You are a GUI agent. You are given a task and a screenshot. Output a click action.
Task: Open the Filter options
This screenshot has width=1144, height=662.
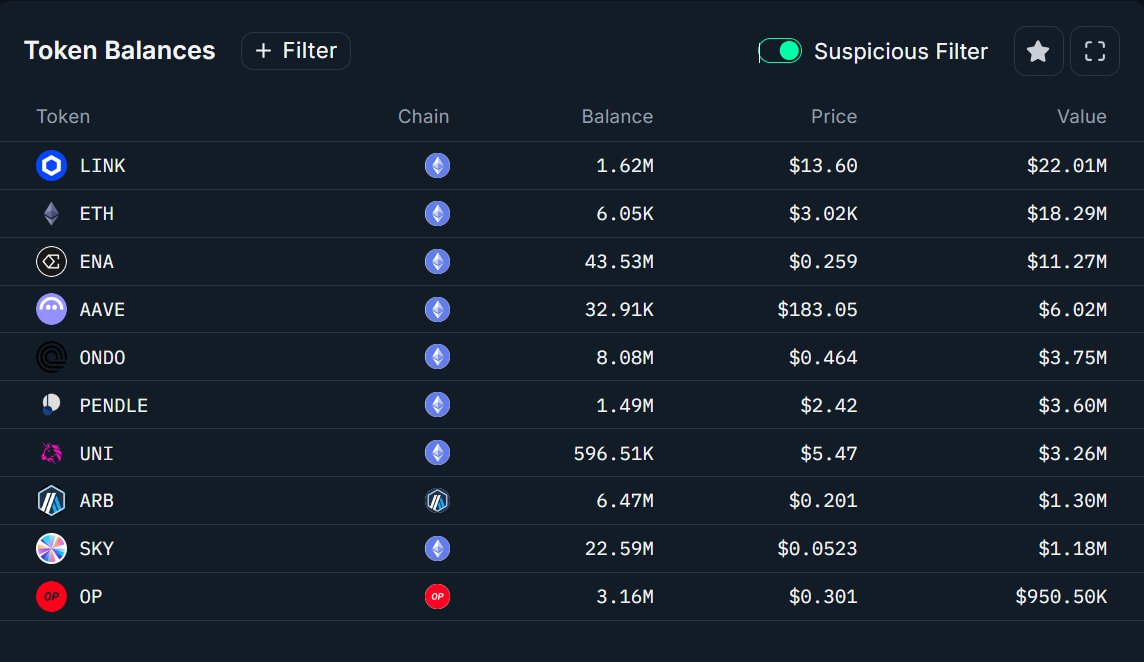point(296,51)
